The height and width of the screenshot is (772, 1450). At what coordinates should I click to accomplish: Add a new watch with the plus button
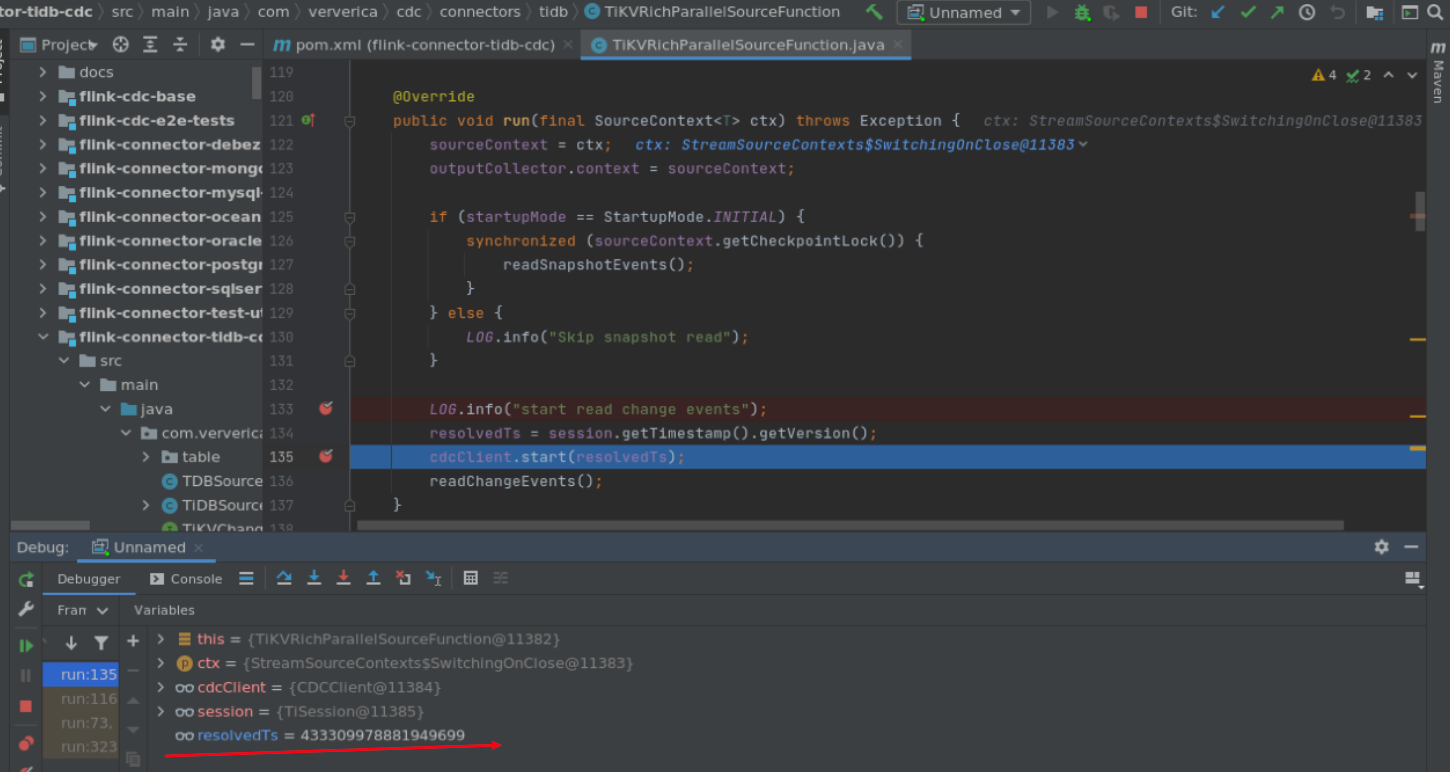132,640
